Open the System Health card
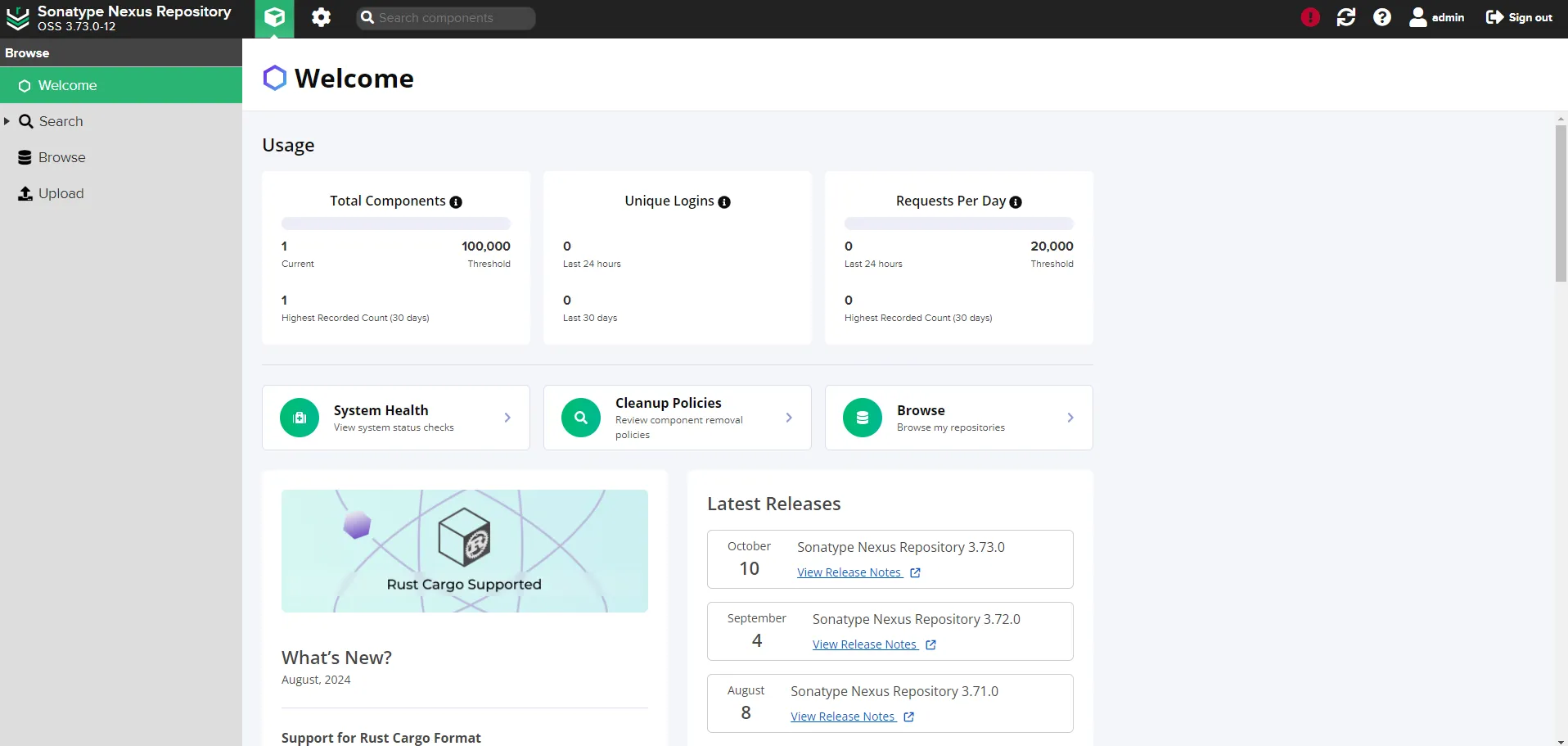1568x746 pixels. 396,418
